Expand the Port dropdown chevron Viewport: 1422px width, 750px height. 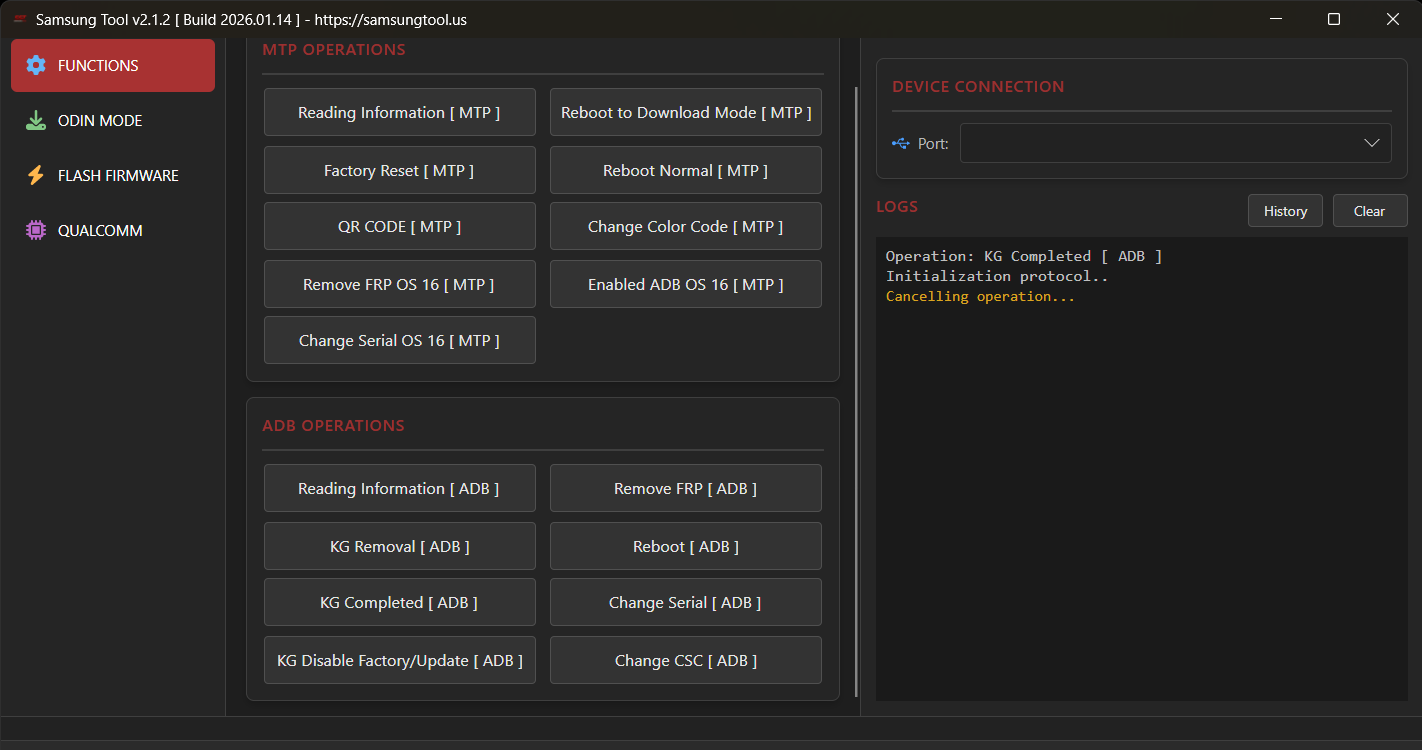pos(1371,143)
